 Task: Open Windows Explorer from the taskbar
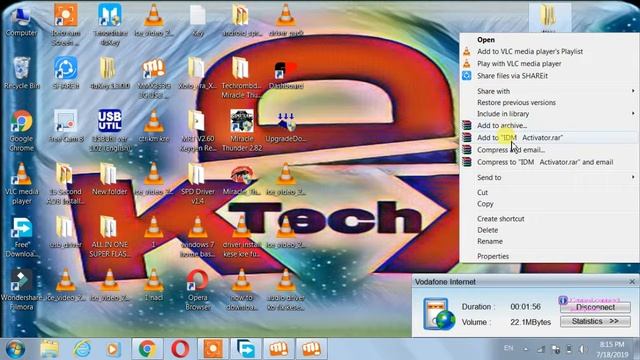(49, 349)
